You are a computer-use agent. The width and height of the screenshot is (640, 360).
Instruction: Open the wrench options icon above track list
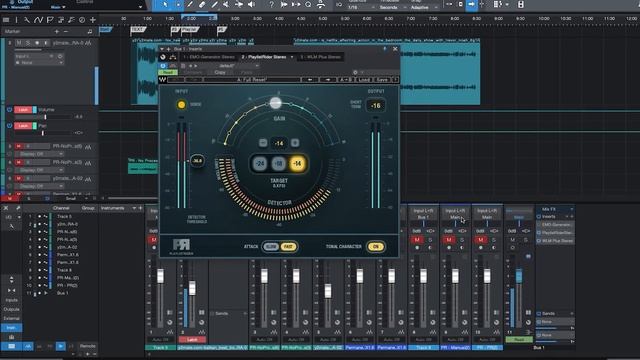[x=27, y=20]
